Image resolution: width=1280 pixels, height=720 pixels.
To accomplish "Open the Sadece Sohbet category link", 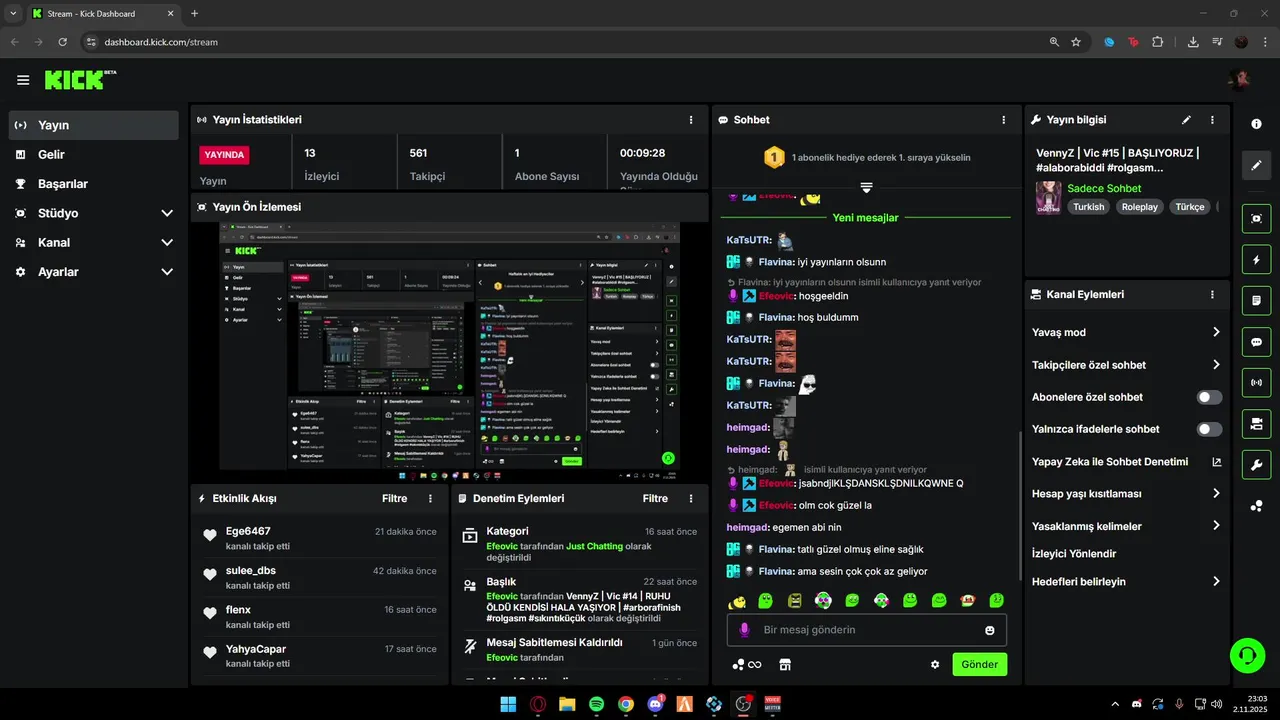I will pyautogui.click(x=1104, y=188).
